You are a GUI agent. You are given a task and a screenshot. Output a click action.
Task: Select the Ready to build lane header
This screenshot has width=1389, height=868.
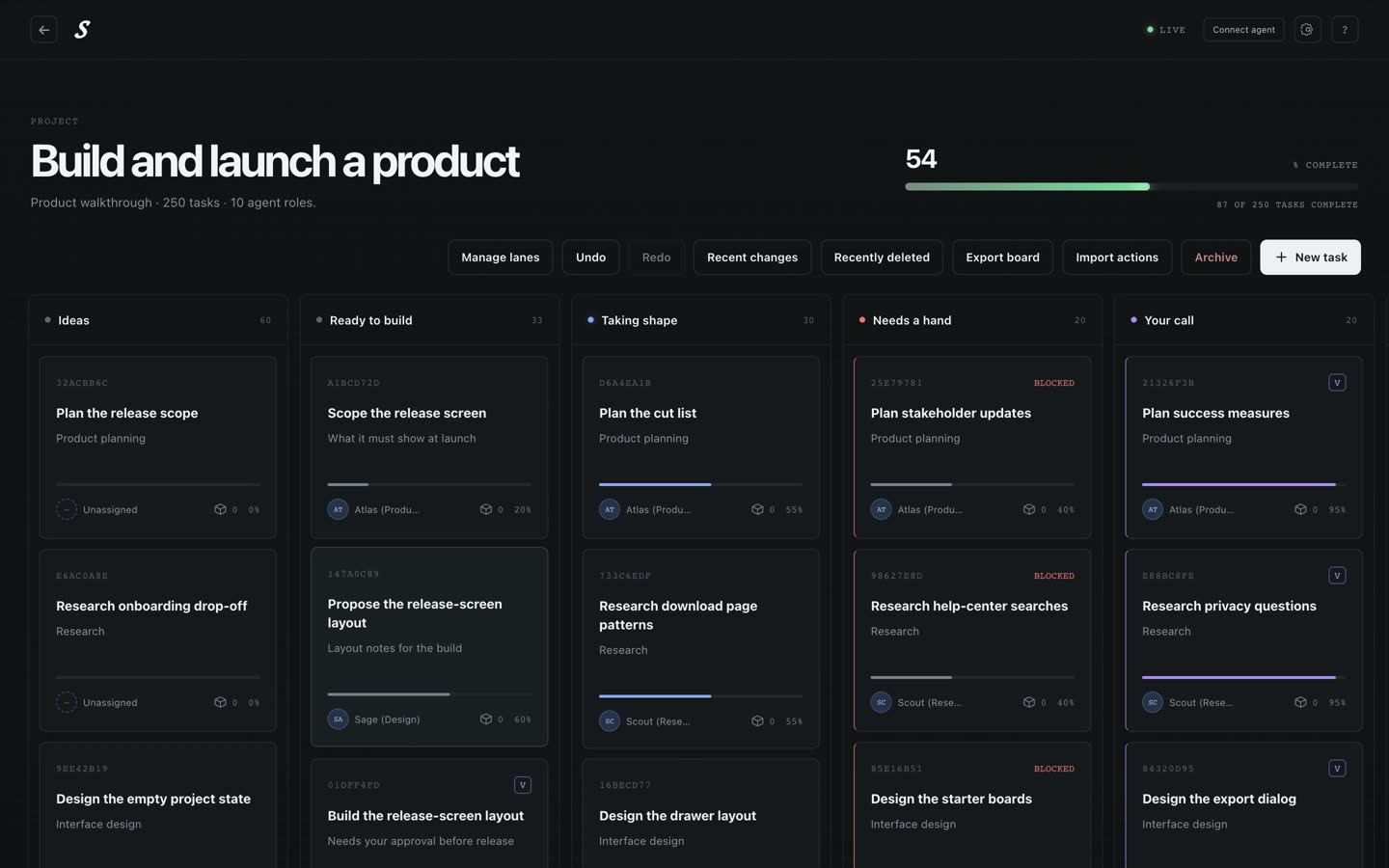(429, 320)
